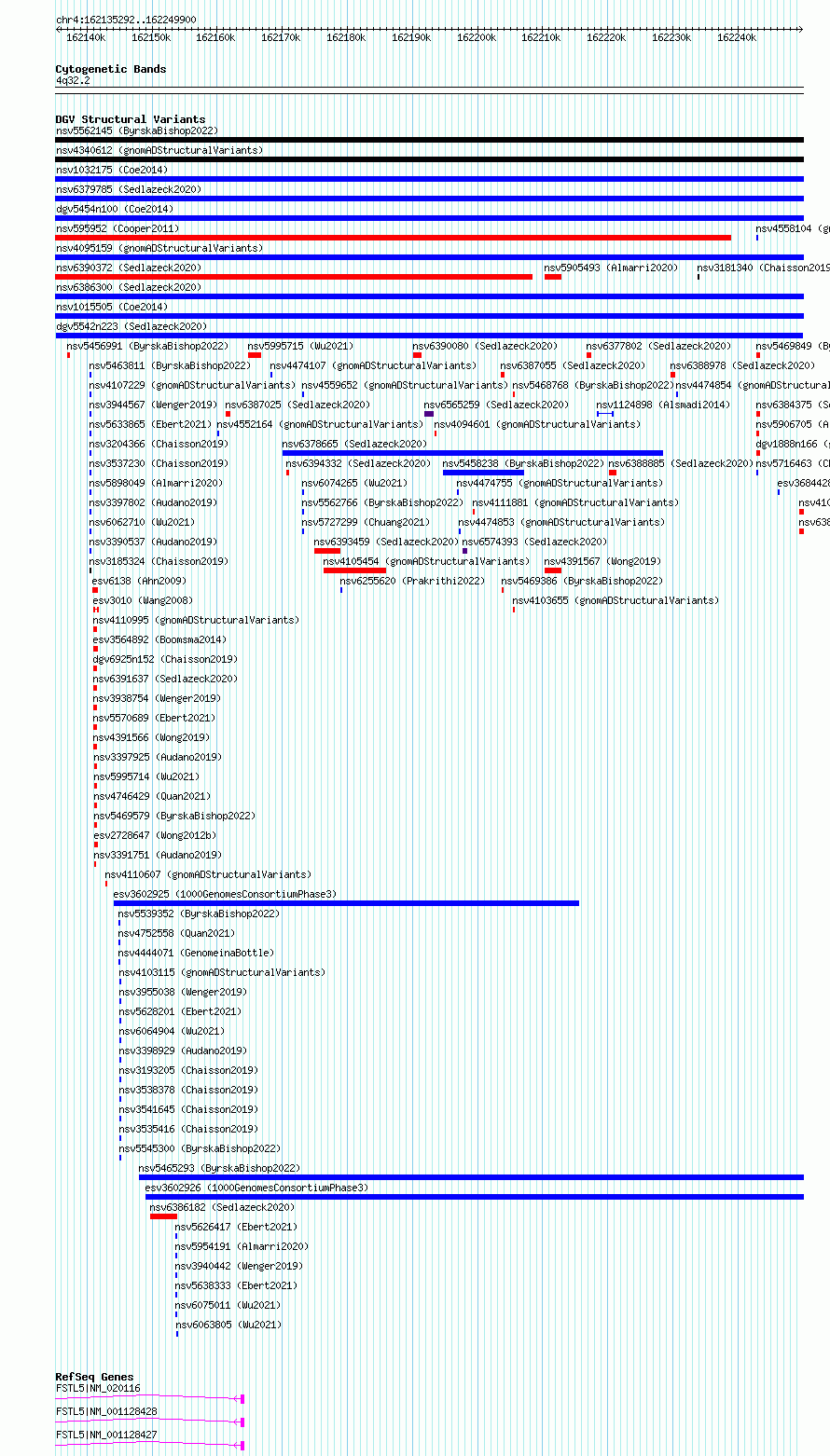This screenshot has height=1456, width=830.
Task: Click the nsv5465293 (ByrskaBishop2022) label
Action: tap(219, 1168)
